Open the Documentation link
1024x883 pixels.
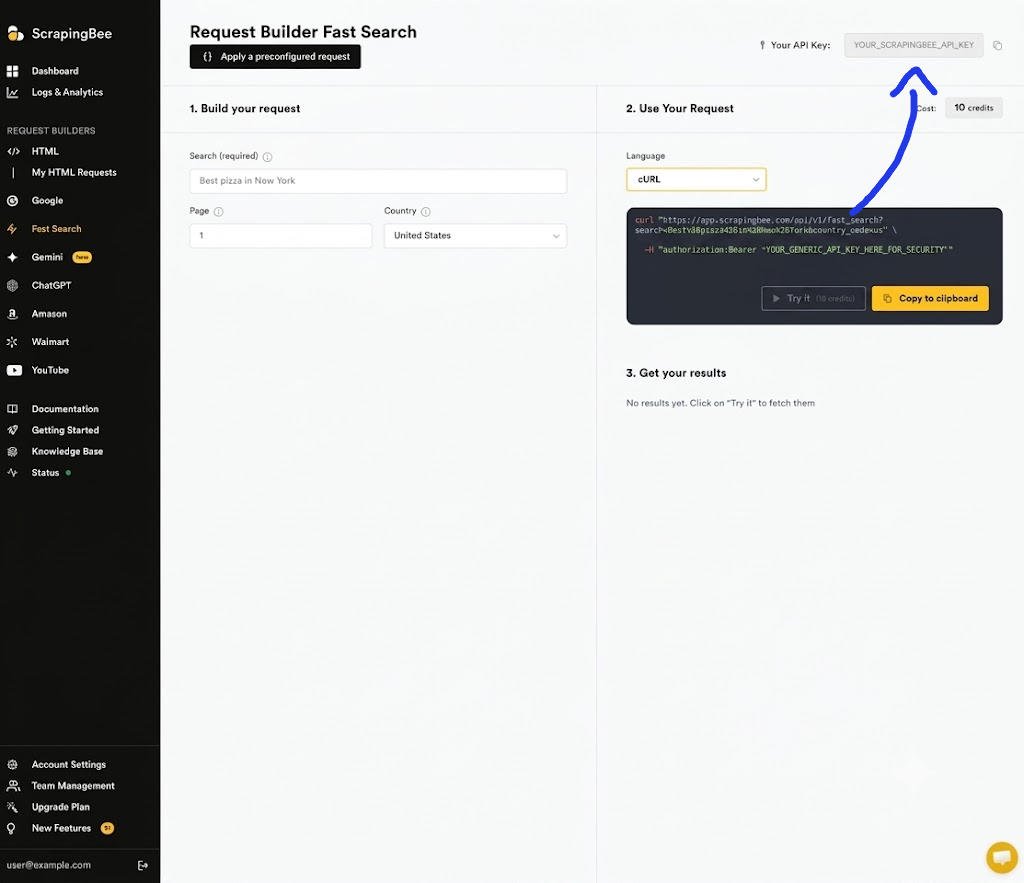pyautogui.click(x=65, y=409)
